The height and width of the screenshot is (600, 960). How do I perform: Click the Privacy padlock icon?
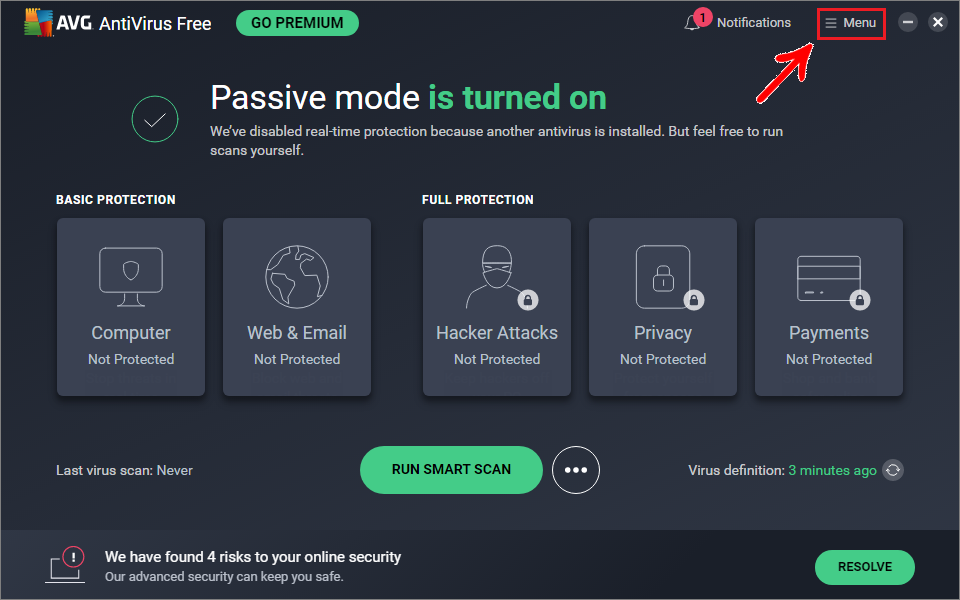663,277
